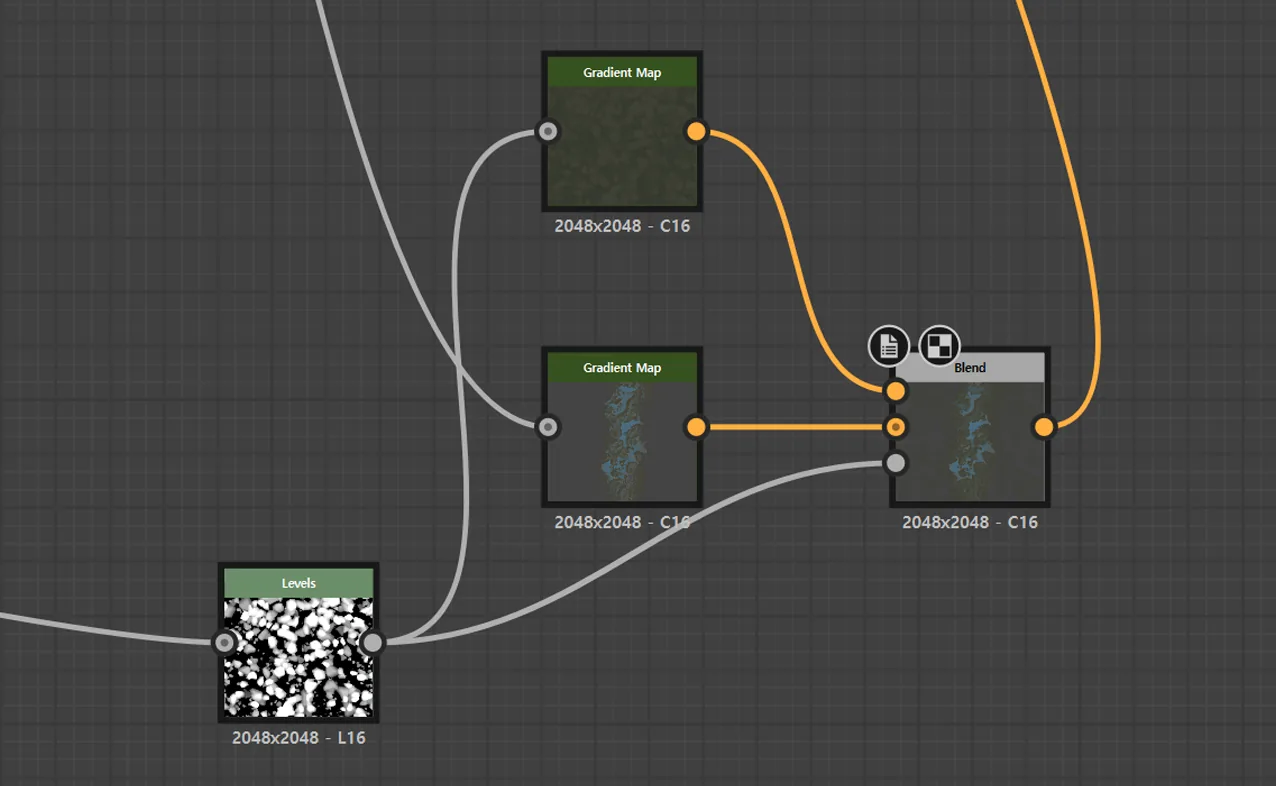Select the straight orange link entering Blend's middle input

point(796,427)
